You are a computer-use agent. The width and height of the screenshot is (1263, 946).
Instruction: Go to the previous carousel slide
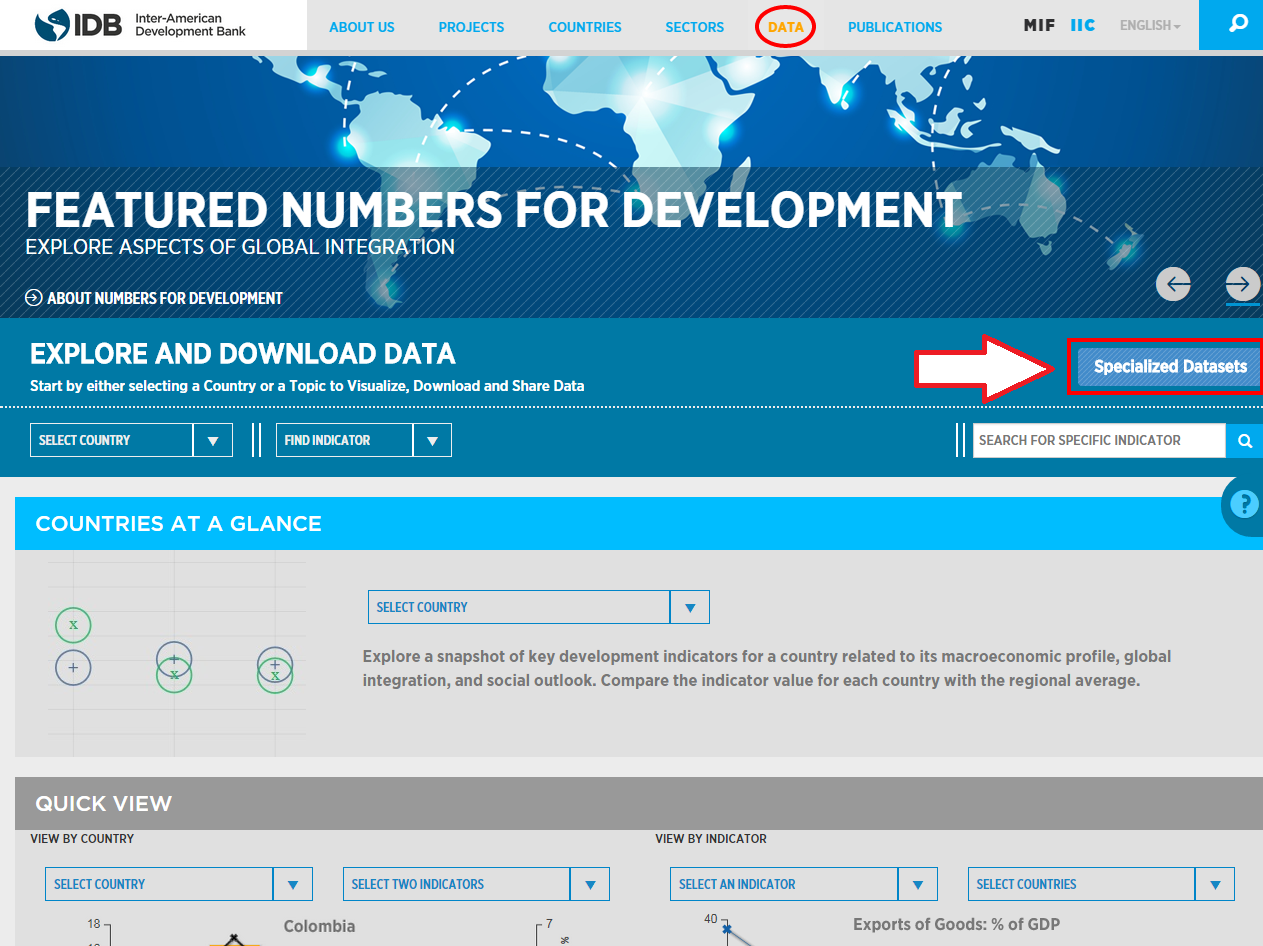[1173, 284]
